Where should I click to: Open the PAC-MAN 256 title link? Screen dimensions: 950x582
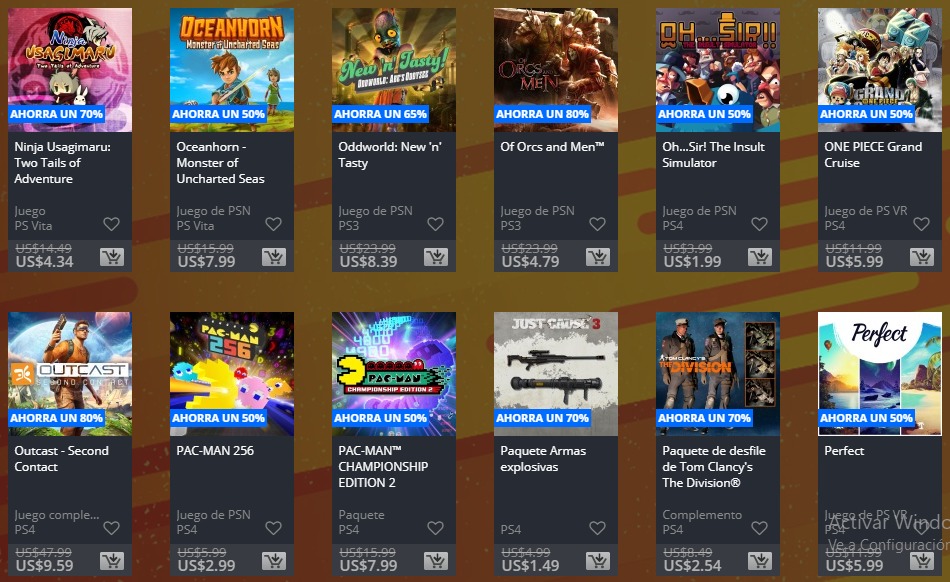215,451
